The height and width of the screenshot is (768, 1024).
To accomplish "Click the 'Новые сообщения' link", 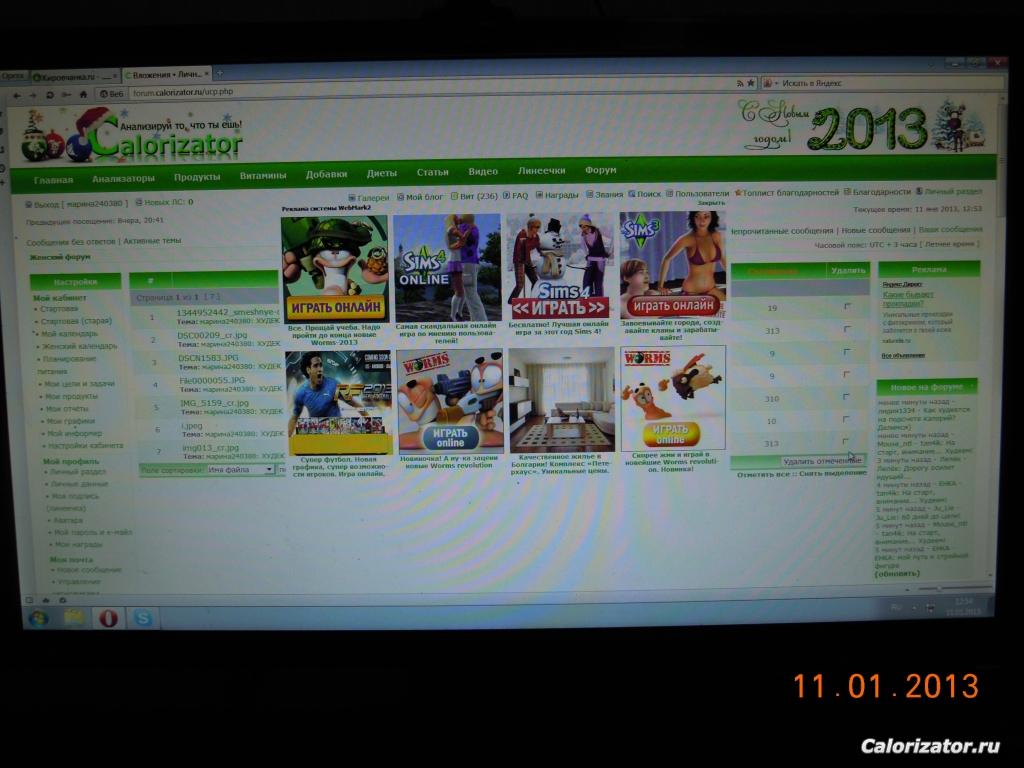I will pyautogui.click(x=875, y=230).
